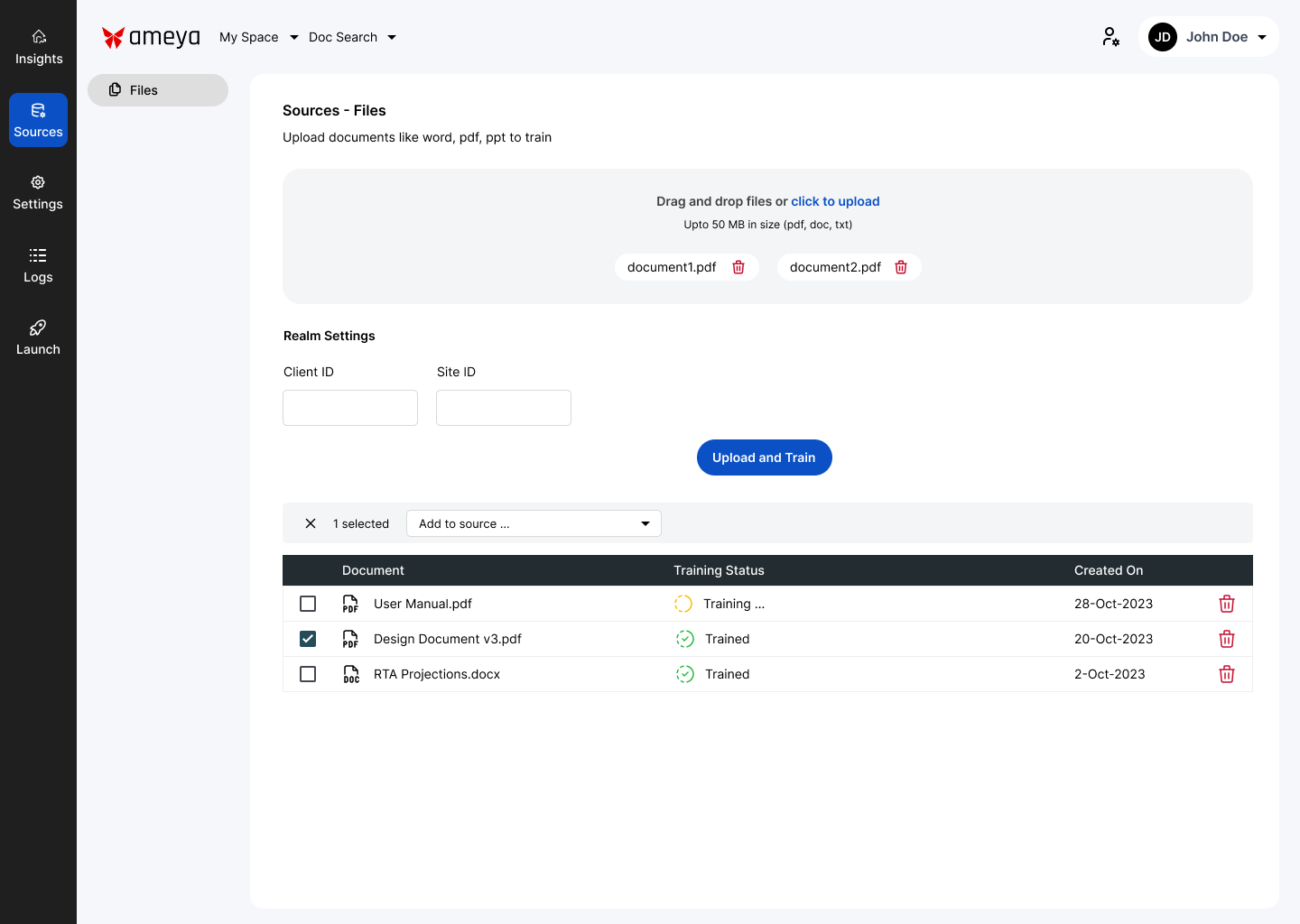Expand the My Space dropdown

pos(258,37)
